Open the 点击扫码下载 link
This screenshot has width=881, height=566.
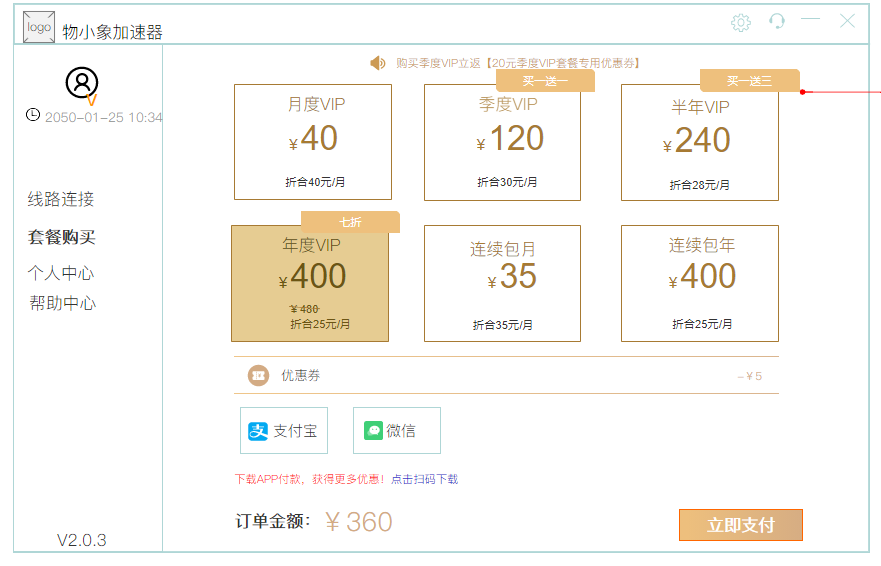pyautogui.click(x=424, y=479)
